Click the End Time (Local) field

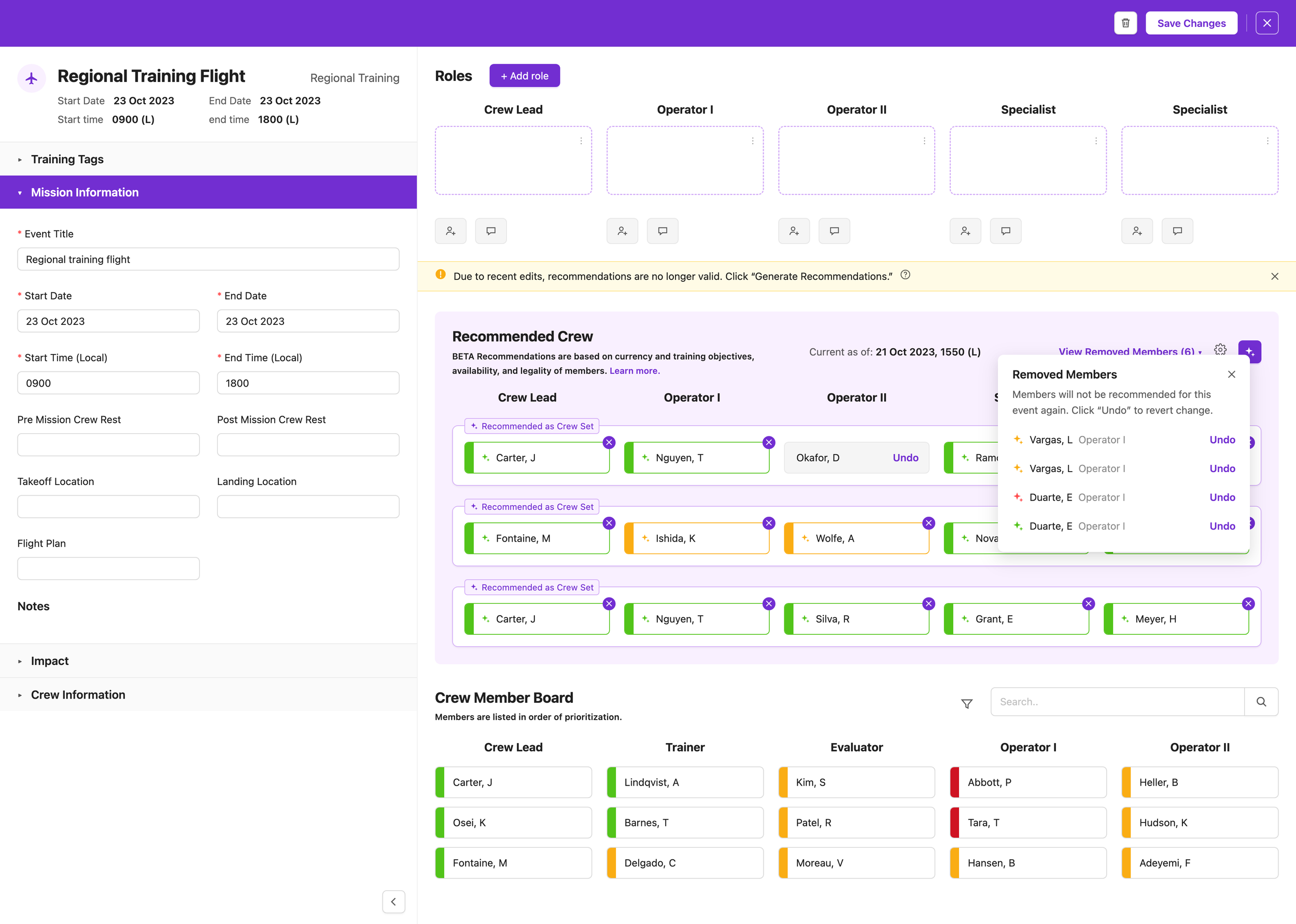pos(308,383)
